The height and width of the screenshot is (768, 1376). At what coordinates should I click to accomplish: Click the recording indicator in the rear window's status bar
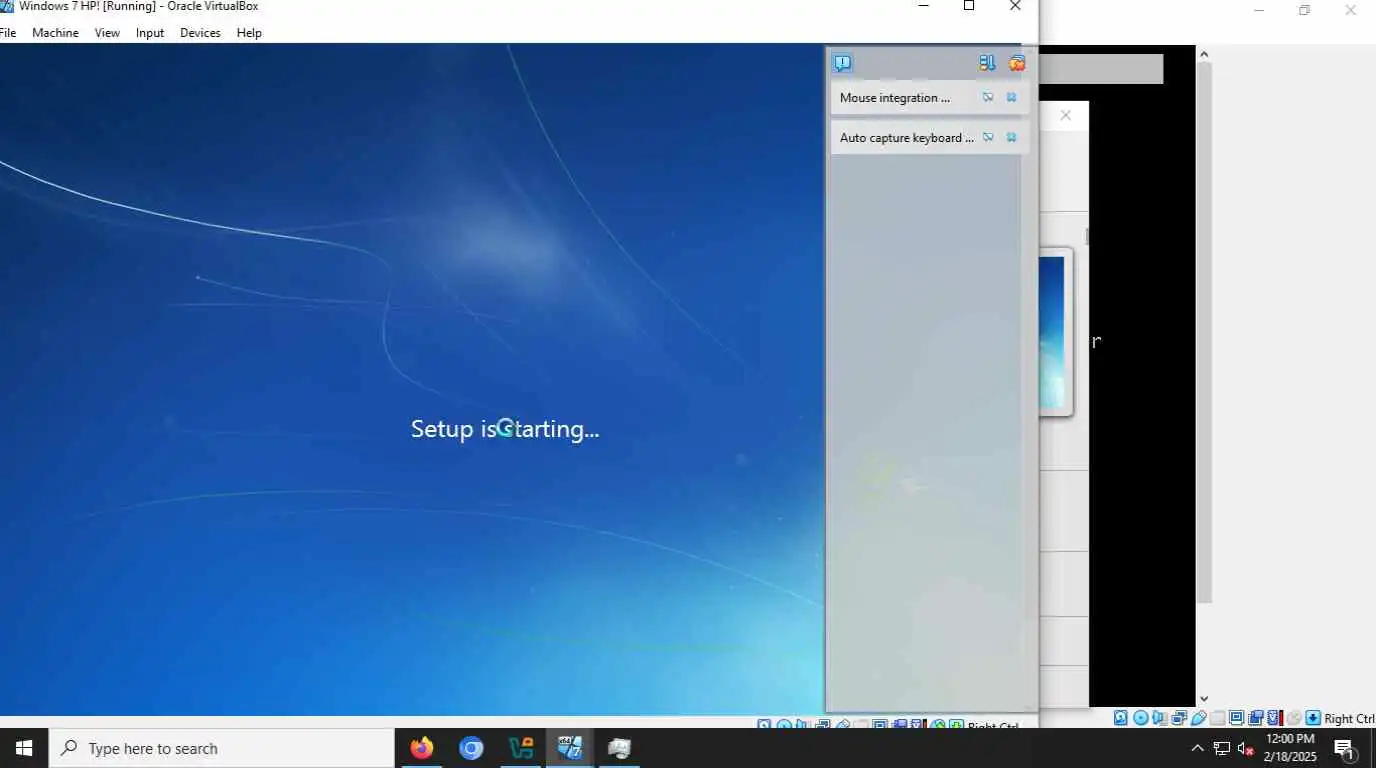pyautogui.click(x=1255, y=718)
